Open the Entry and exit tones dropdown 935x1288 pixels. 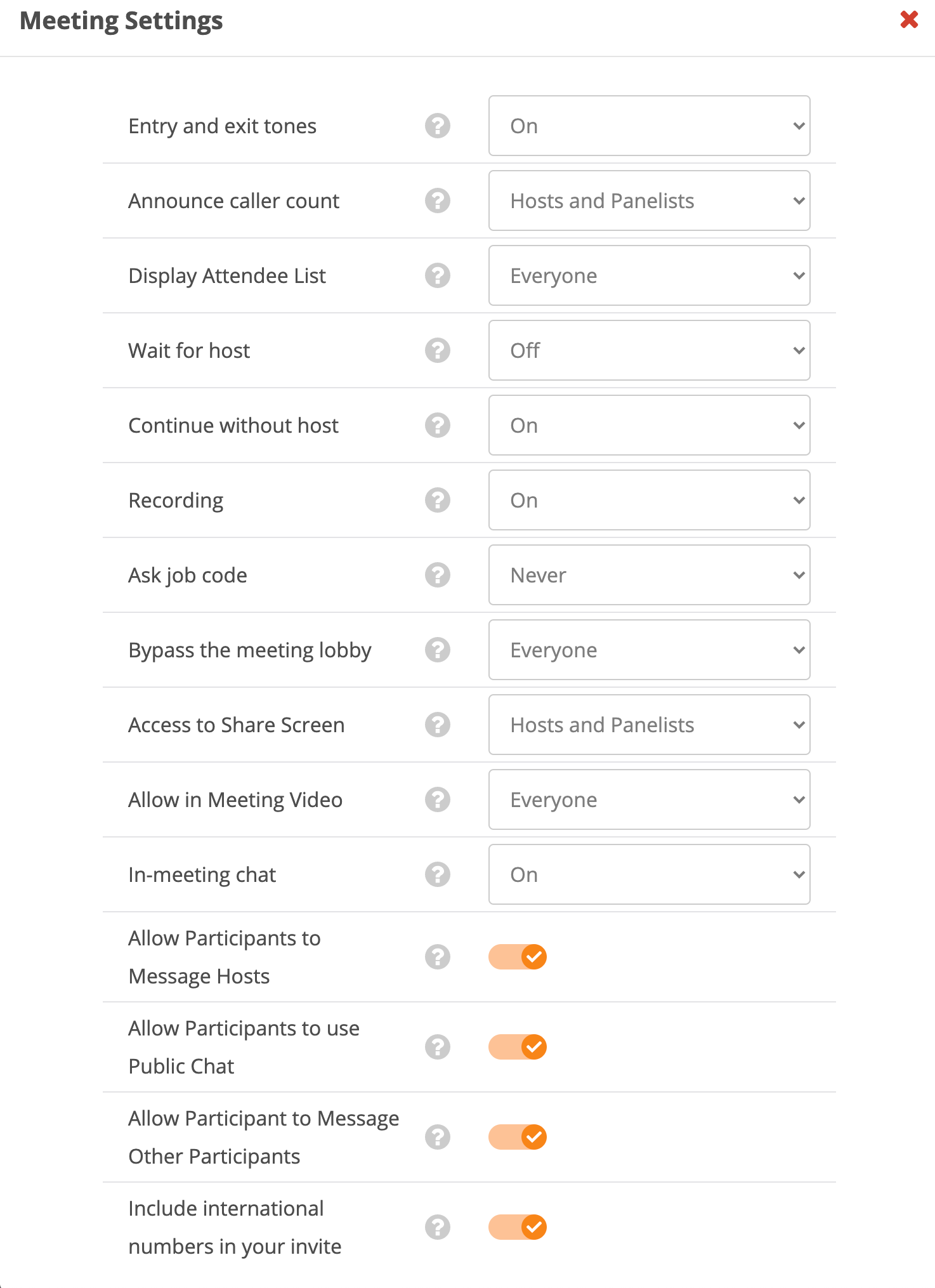649,126
